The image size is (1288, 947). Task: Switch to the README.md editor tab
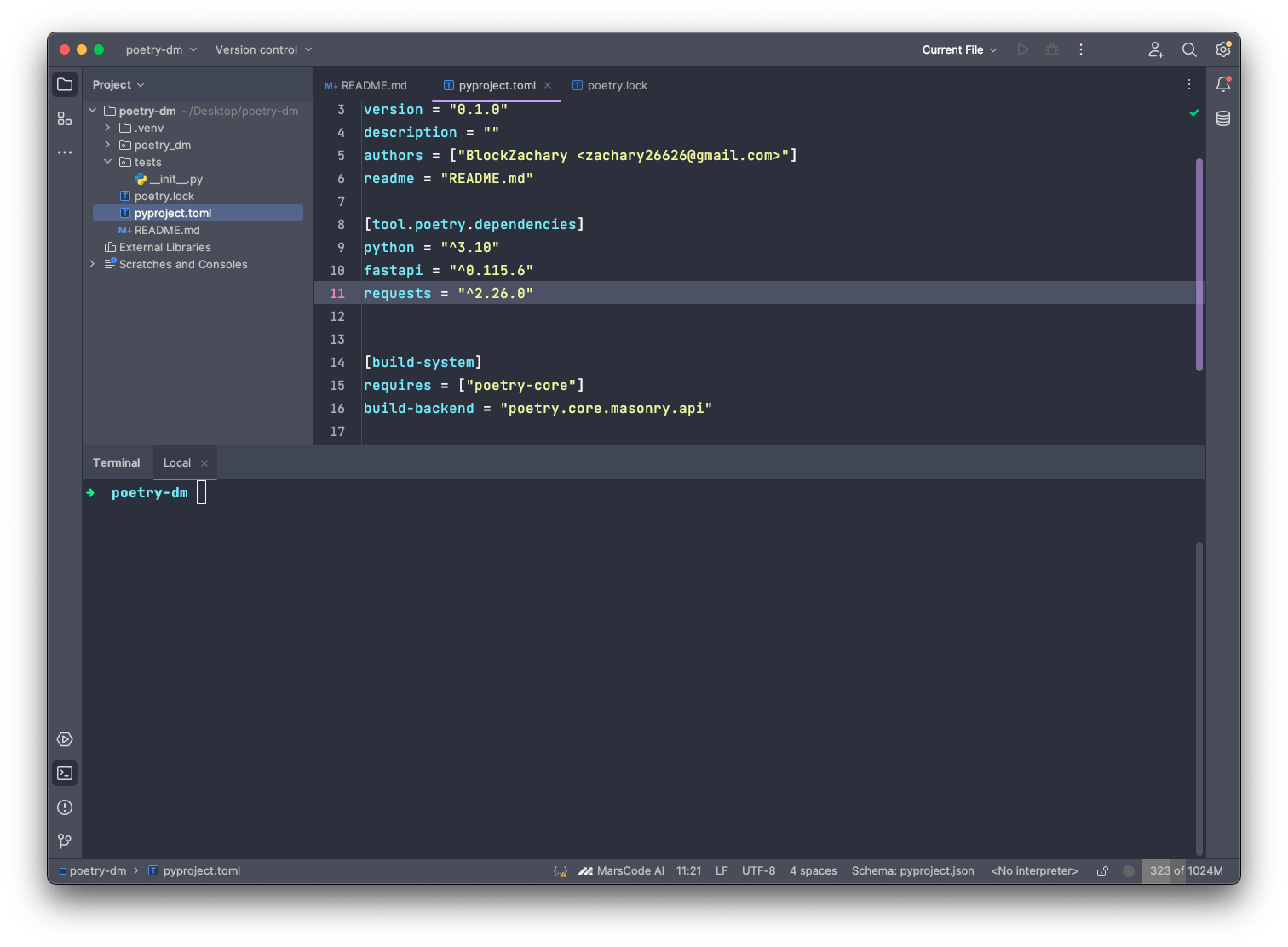(x=366, y=85)
